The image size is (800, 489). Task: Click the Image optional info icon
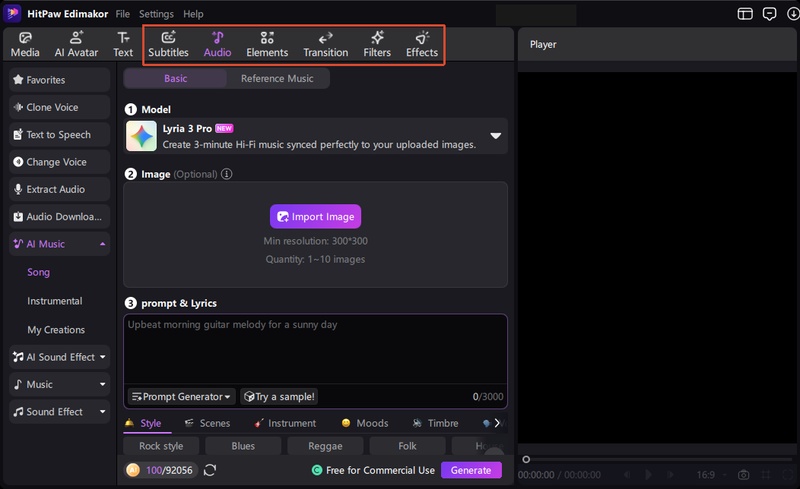click(x=227, y=174)
